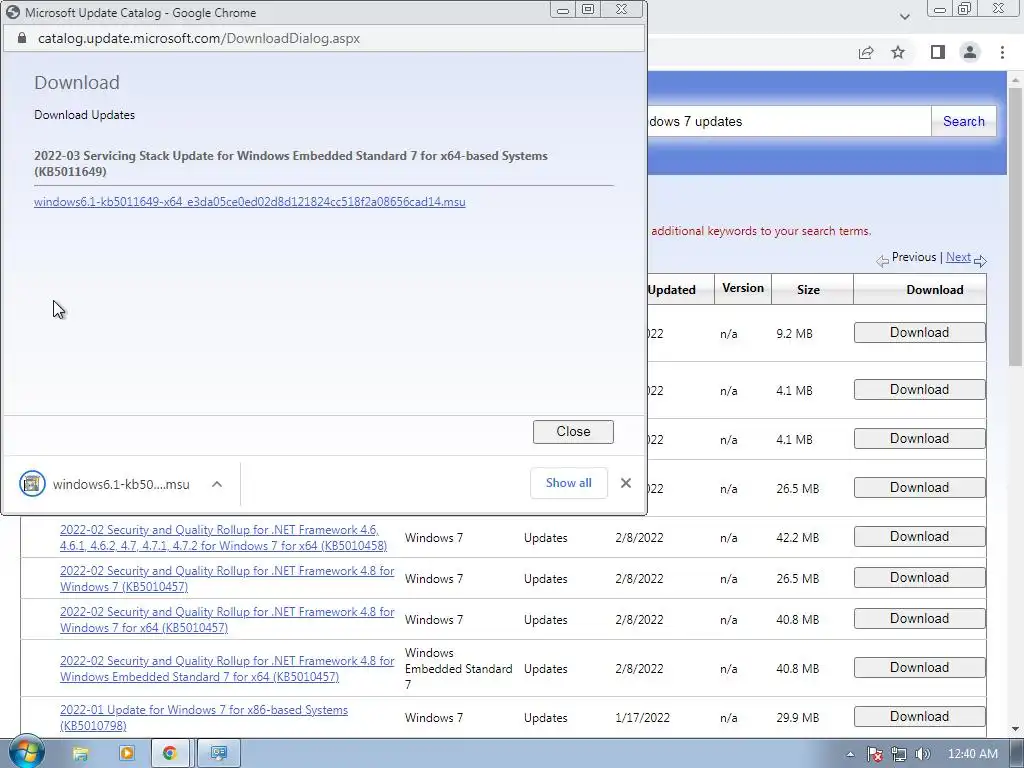This screenshot has height=768, width=1024.
Task: Dismiss the download bar with X icon
Action: (626, 483)
